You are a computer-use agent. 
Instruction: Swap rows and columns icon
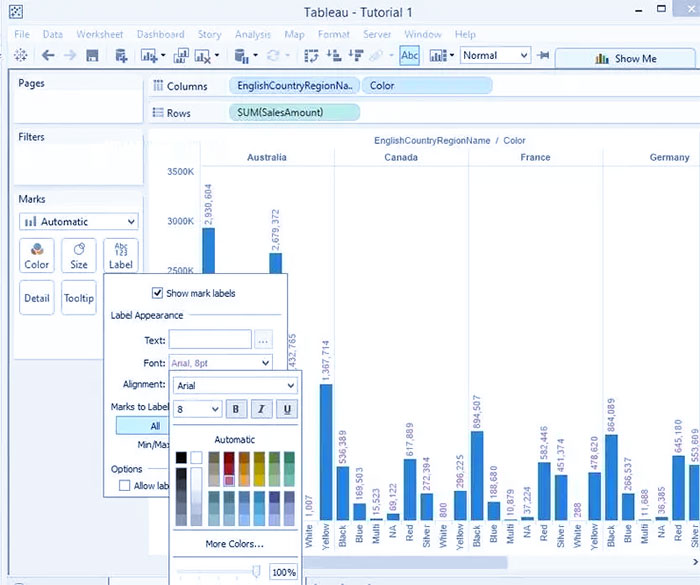pyautogui.click(x=311, y=56)
